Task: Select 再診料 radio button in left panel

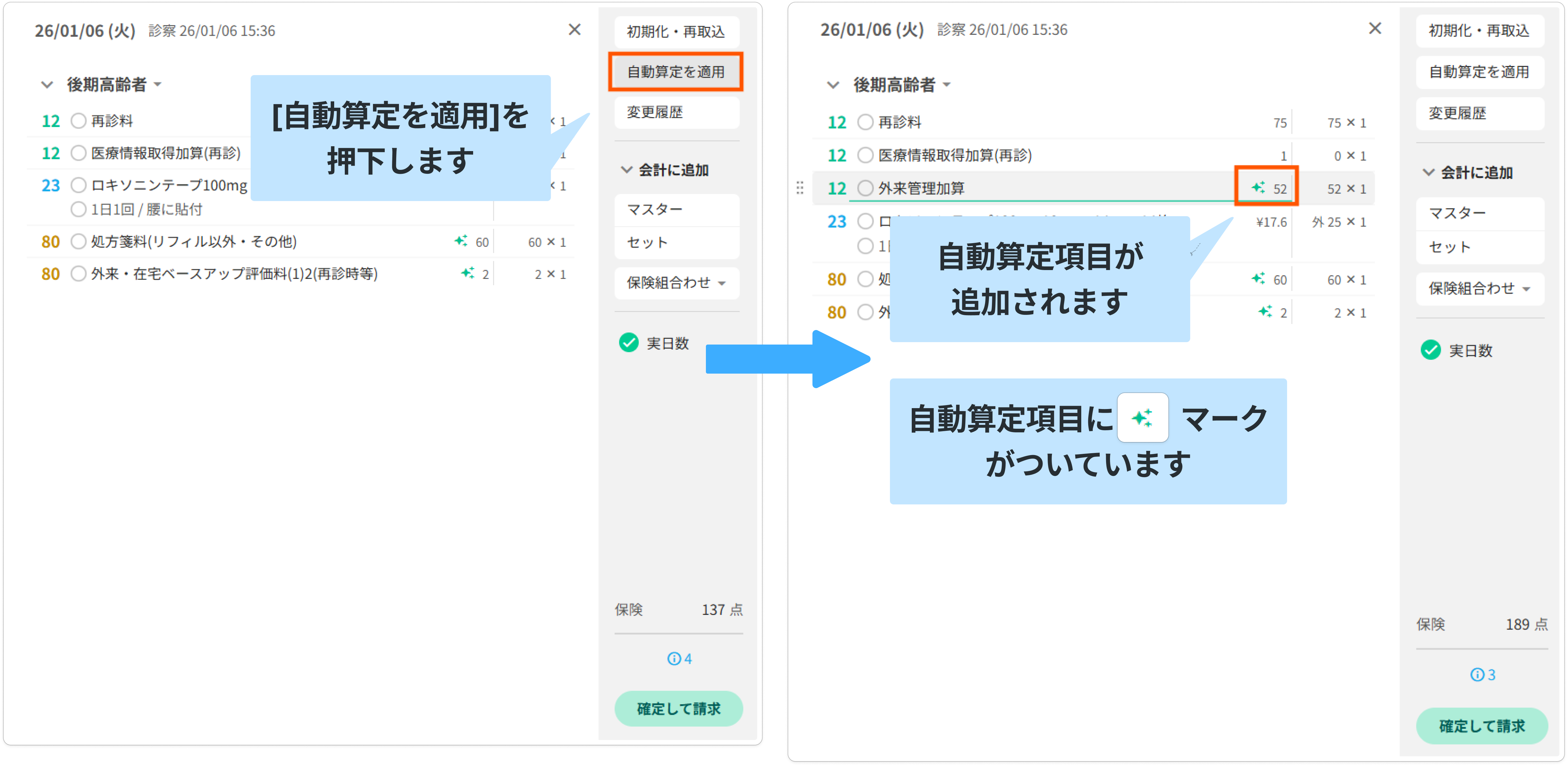Action: (x=78, y=121)
